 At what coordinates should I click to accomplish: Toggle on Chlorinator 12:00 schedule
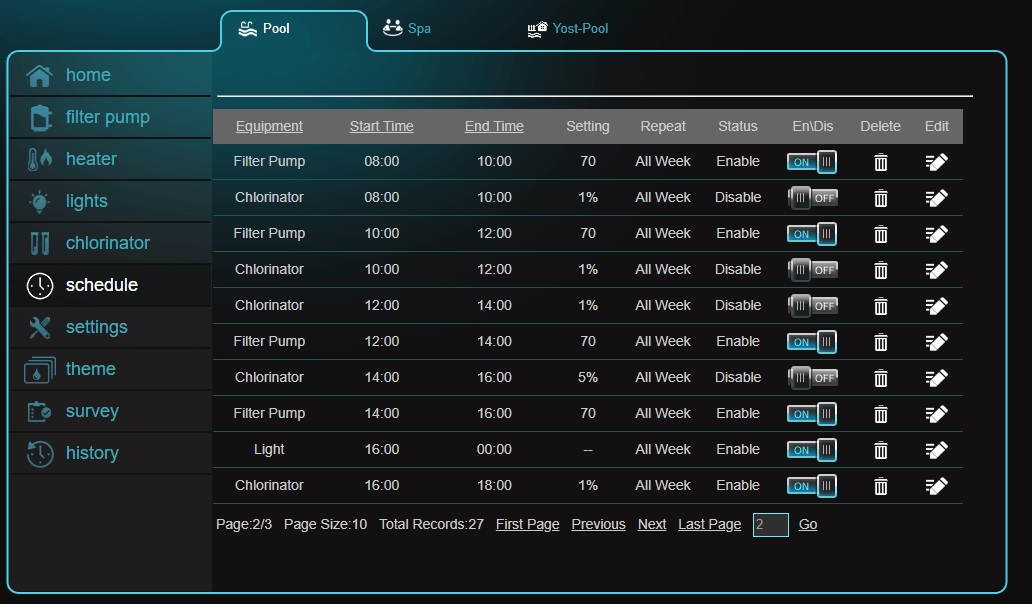pyautogui.click(x=812, y=305)
